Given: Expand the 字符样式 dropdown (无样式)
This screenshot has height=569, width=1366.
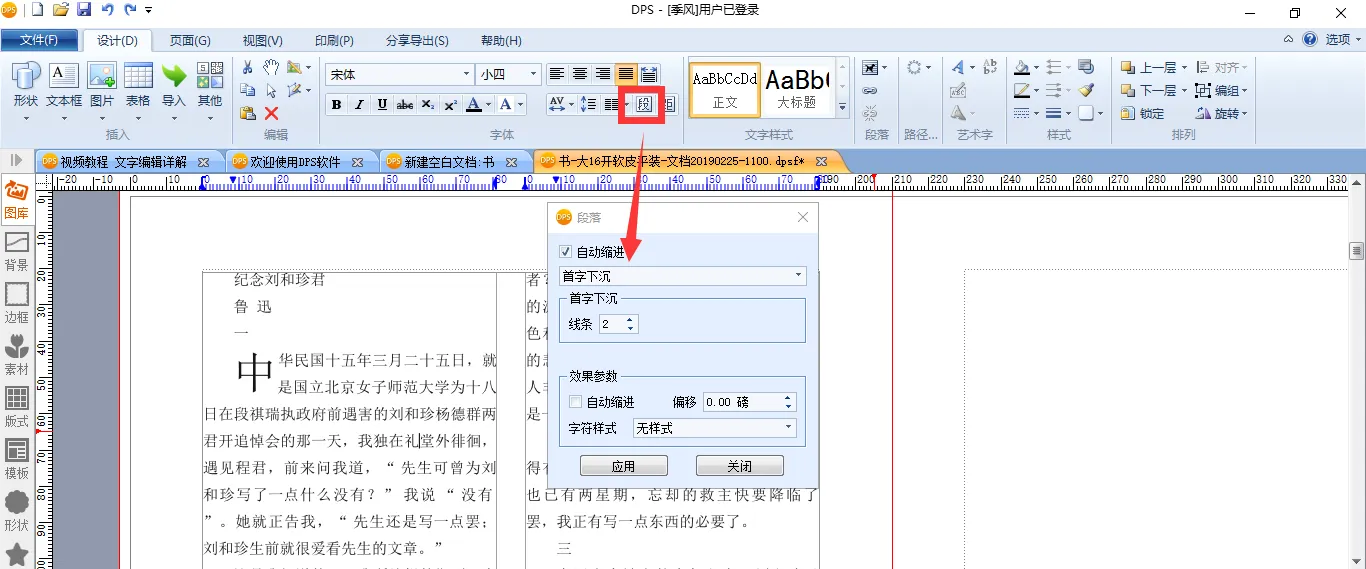Looking at the screenshot, I should [788, 428].
